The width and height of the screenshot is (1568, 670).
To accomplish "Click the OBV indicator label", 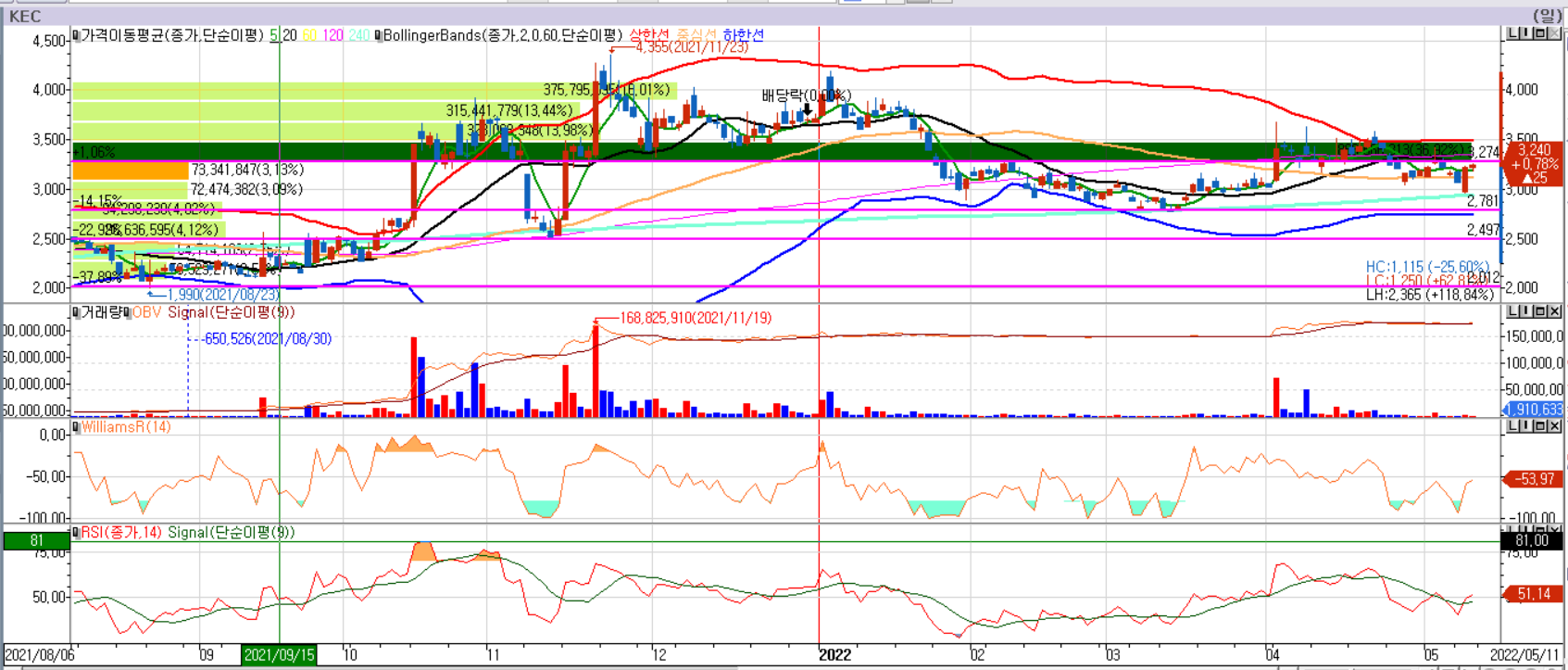I will point(146,312).
